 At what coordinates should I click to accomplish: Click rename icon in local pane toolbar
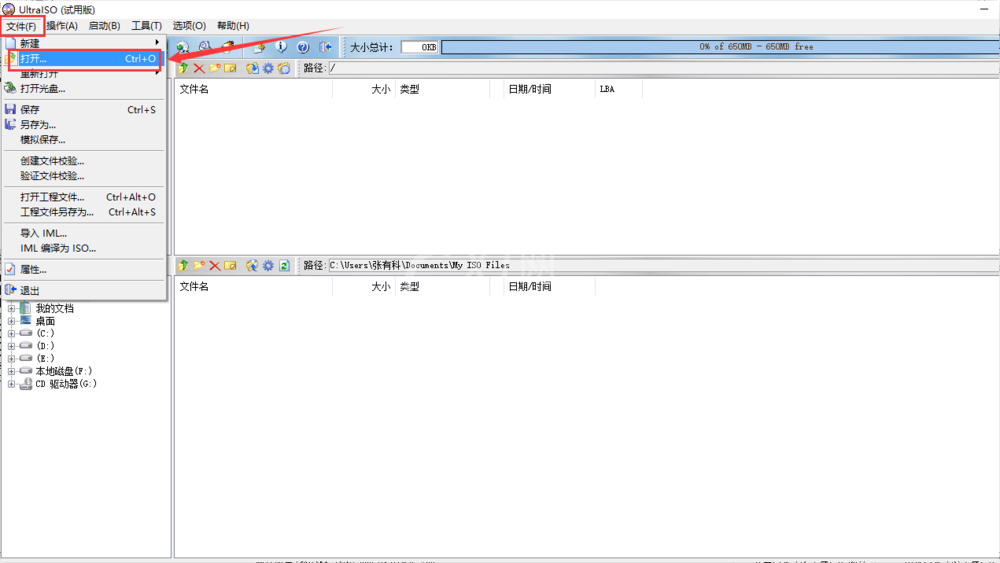pos(230,265)
